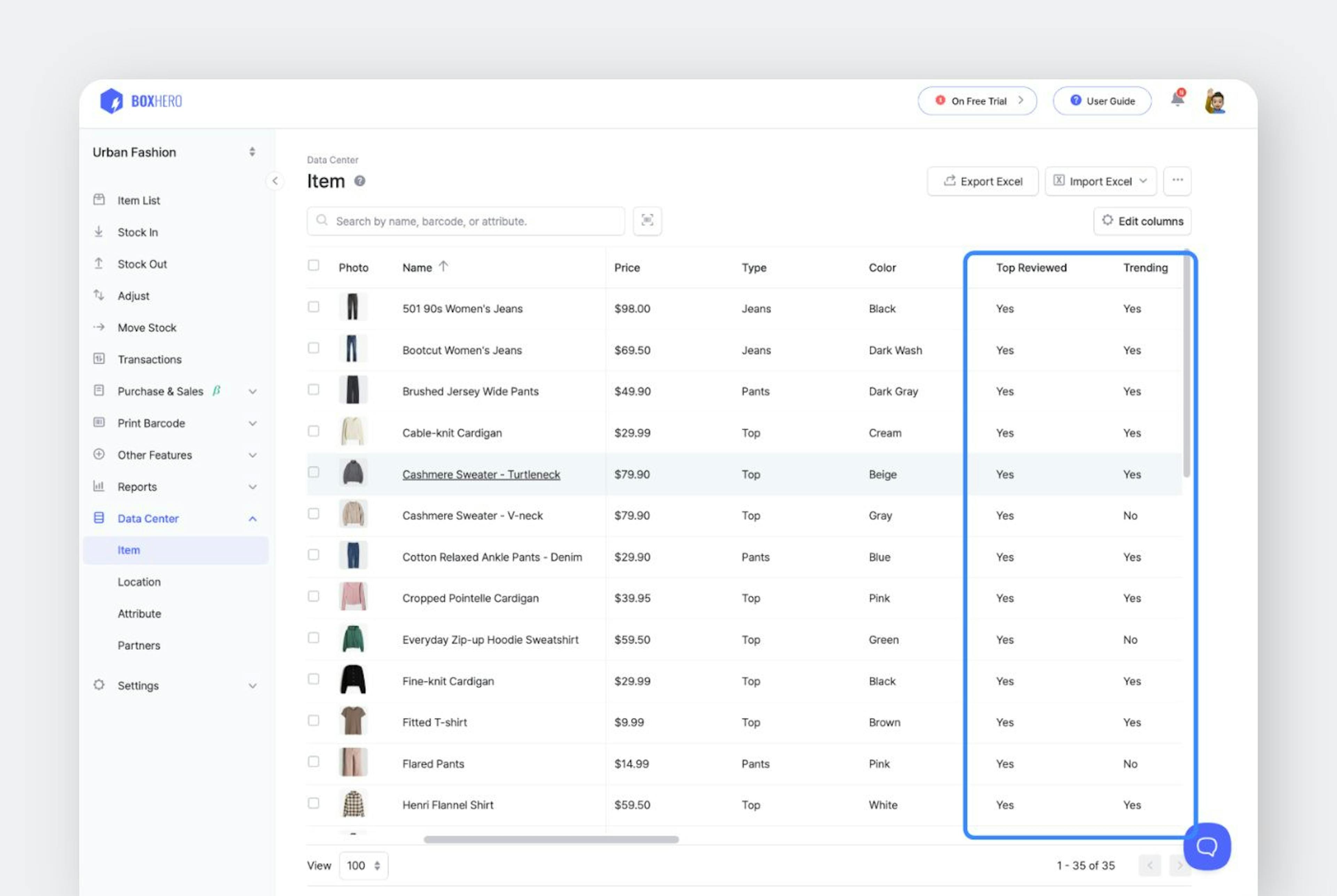Check the Fitted T-shirt row
The height and width of the screenshot is (896, 1337).
[x=314, y=720]
